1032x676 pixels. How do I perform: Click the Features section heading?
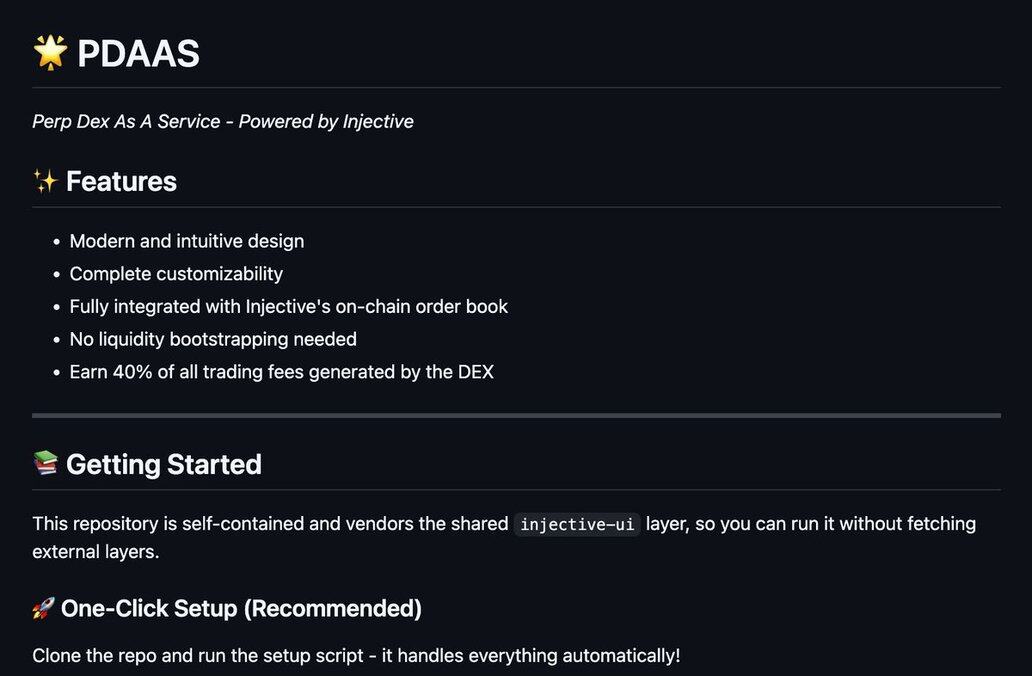[121, 181]
